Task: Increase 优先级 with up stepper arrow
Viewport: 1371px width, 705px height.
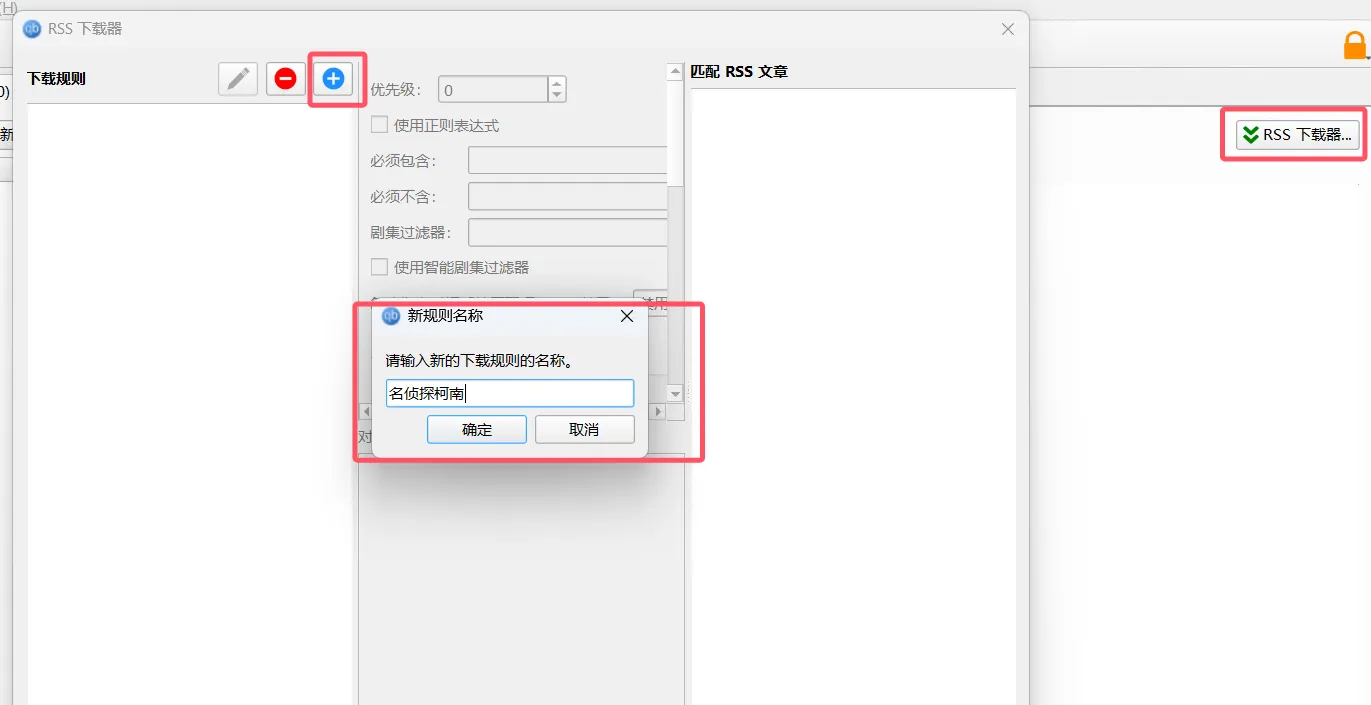Action: tap(557, 83)
